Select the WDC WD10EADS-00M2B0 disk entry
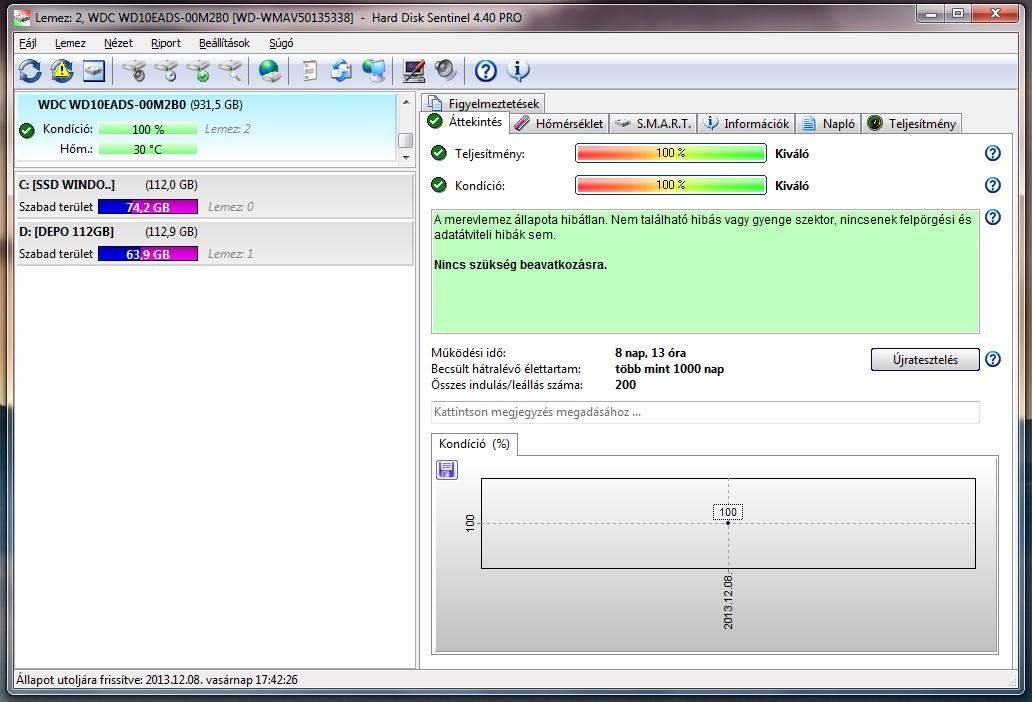This screenshot has width=1032, height=702. pyautogui.click(x=207, y=128)
